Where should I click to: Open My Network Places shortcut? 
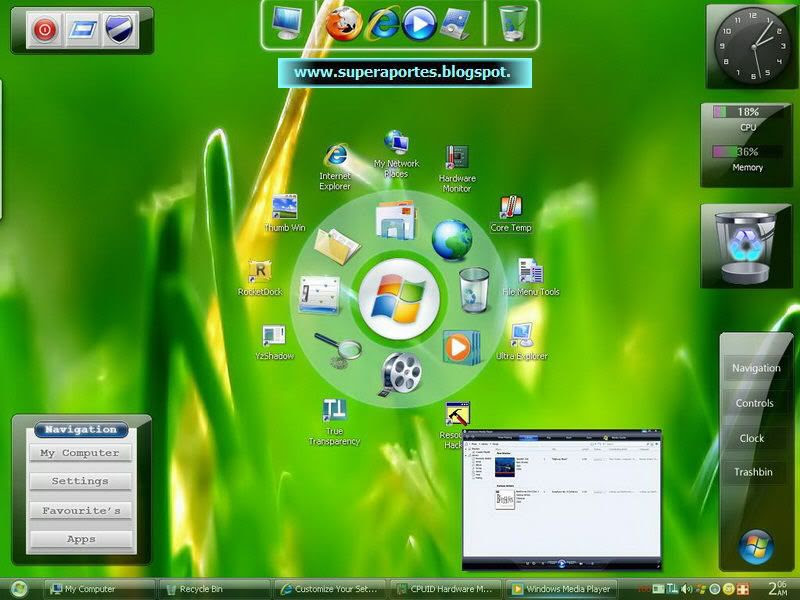[396, 154]
